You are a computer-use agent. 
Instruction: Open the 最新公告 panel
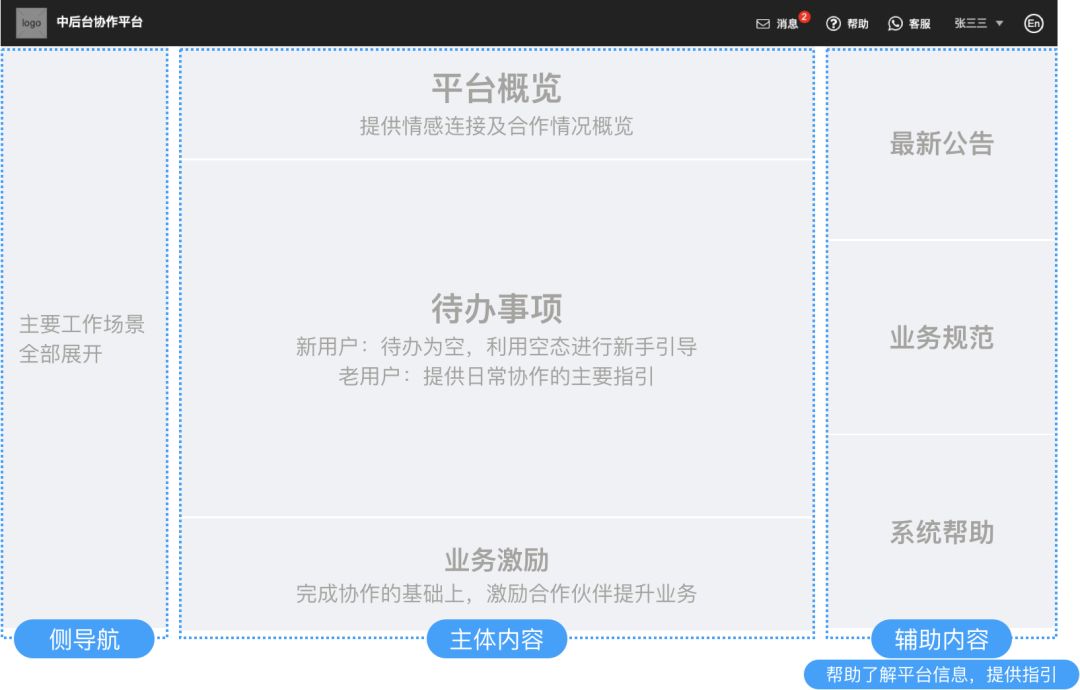[941, 144]
